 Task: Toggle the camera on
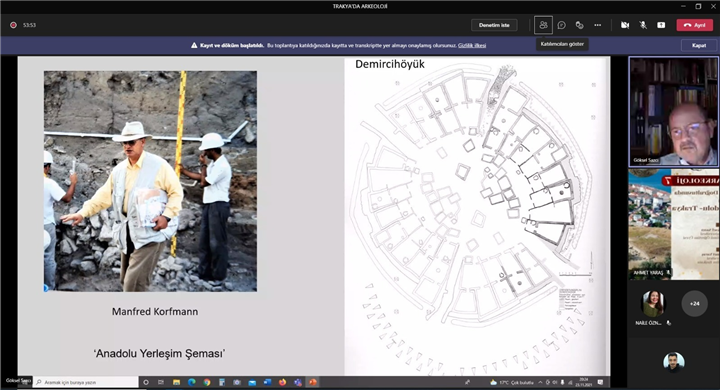(625, 25)
